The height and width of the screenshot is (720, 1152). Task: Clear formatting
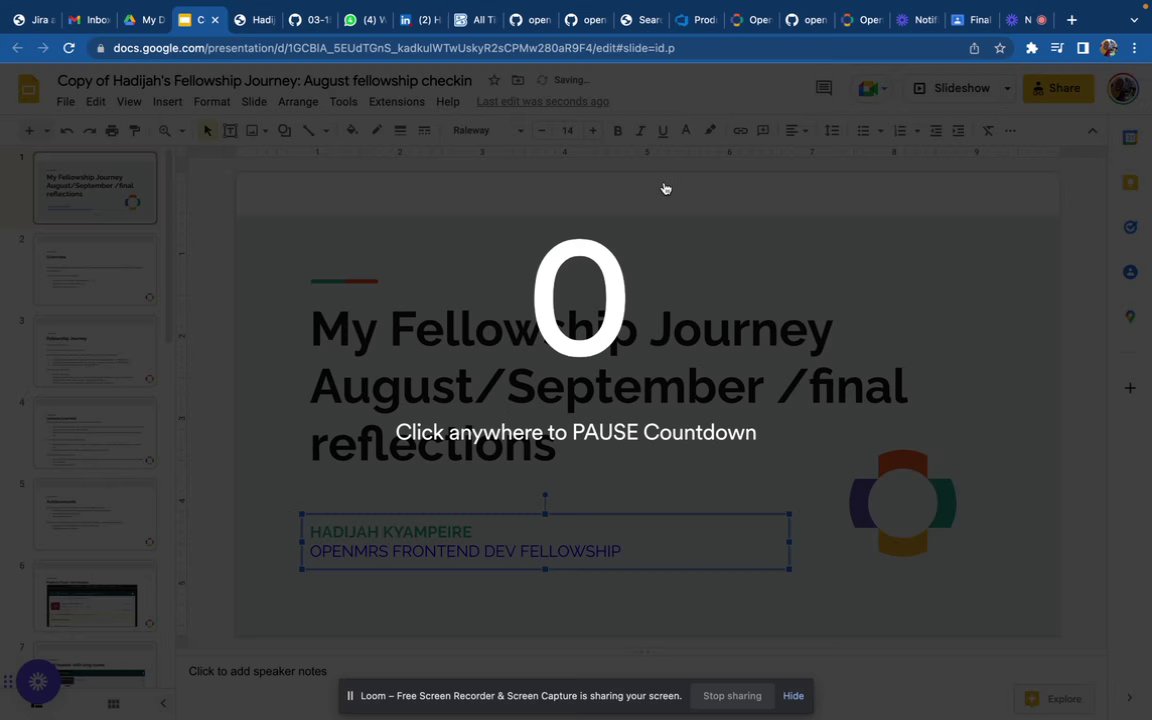click(x=988, y=131)
